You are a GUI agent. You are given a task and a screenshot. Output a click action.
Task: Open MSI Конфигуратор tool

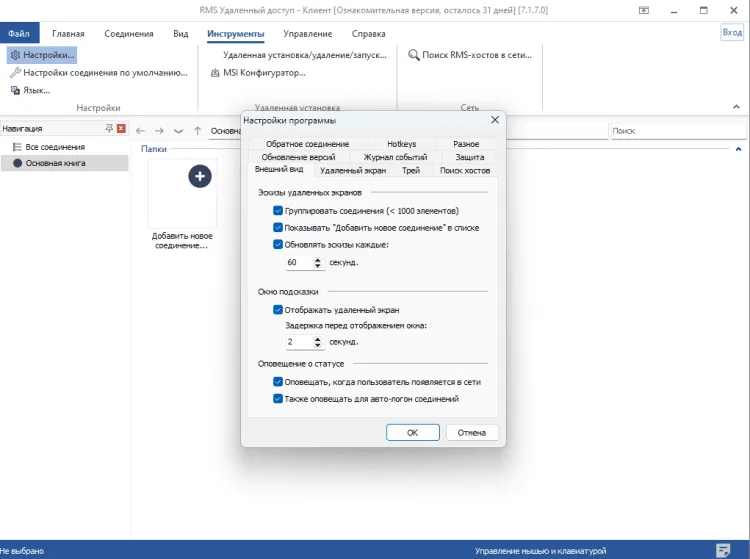coord(258,73)
